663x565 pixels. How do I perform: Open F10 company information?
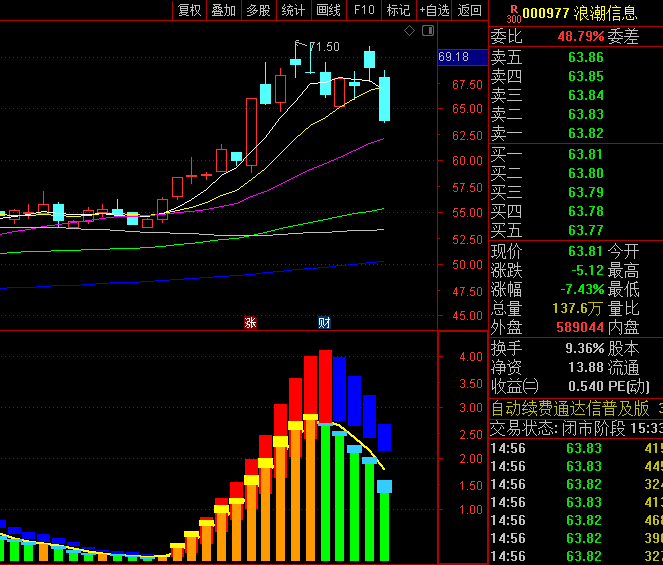click(x=364, y=10)
